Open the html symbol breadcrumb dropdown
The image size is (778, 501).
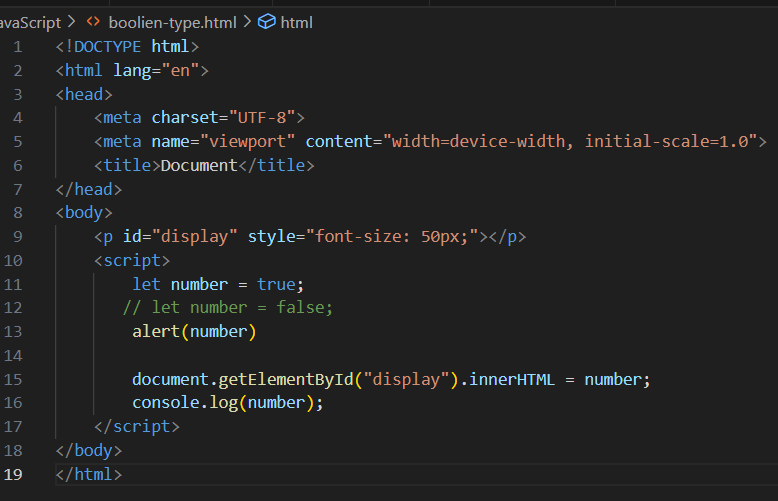pos(296,21)
